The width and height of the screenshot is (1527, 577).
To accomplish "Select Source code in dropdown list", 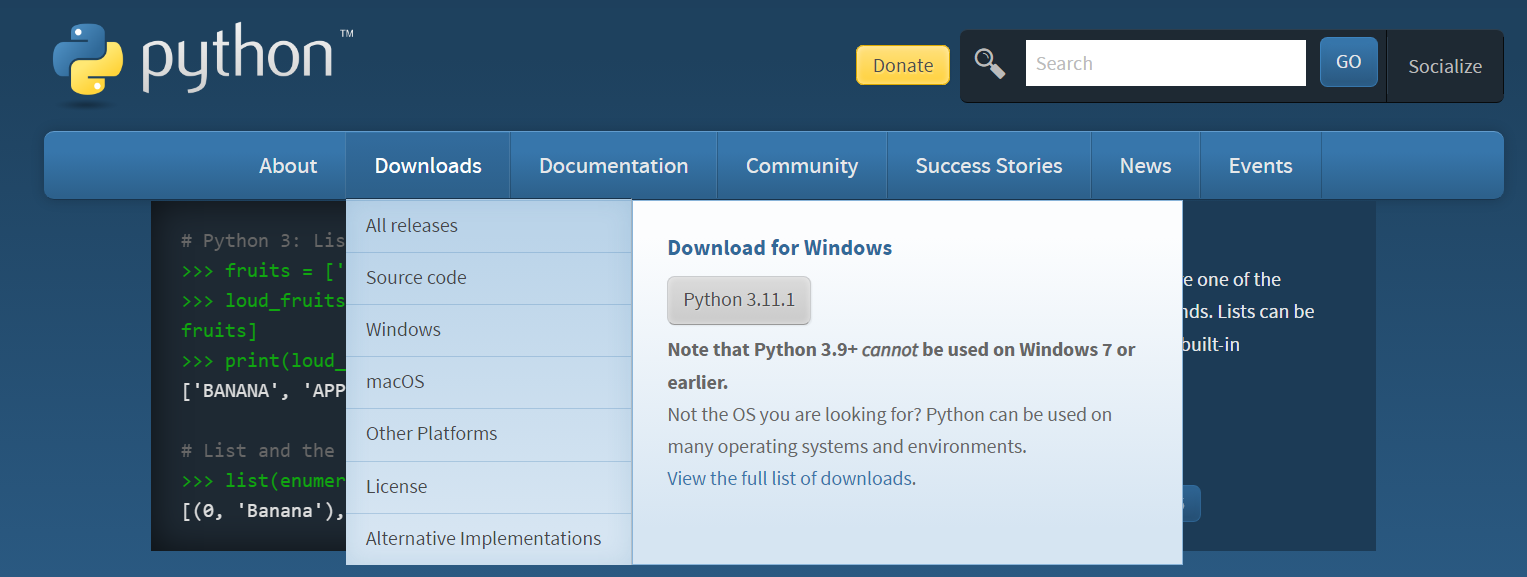I will (416, 278).
